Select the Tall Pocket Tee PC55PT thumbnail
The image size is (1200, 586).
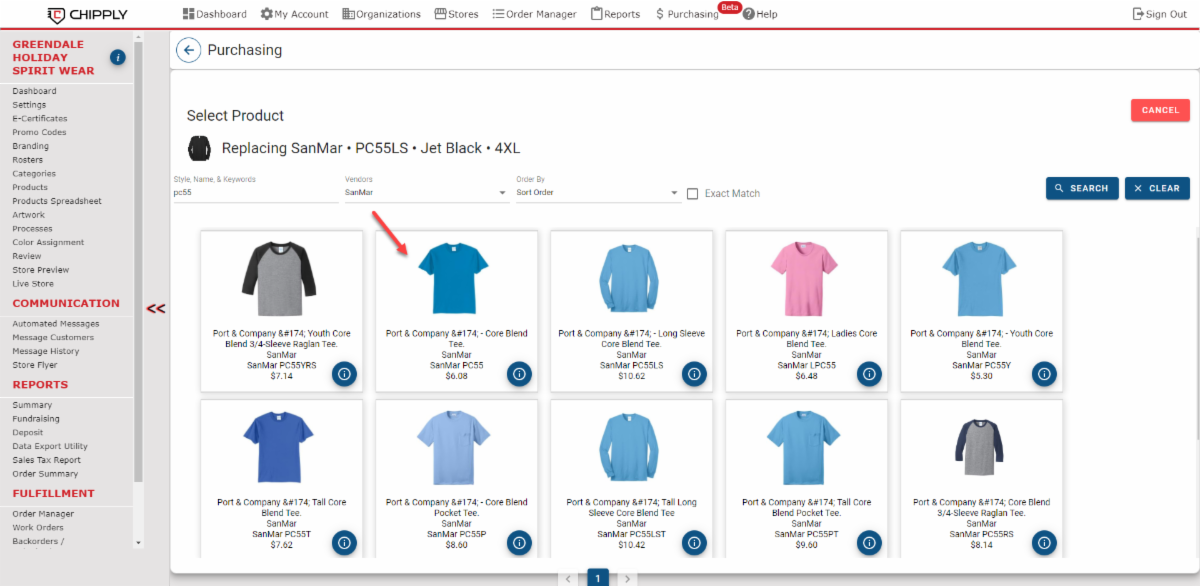coord(806,450)
